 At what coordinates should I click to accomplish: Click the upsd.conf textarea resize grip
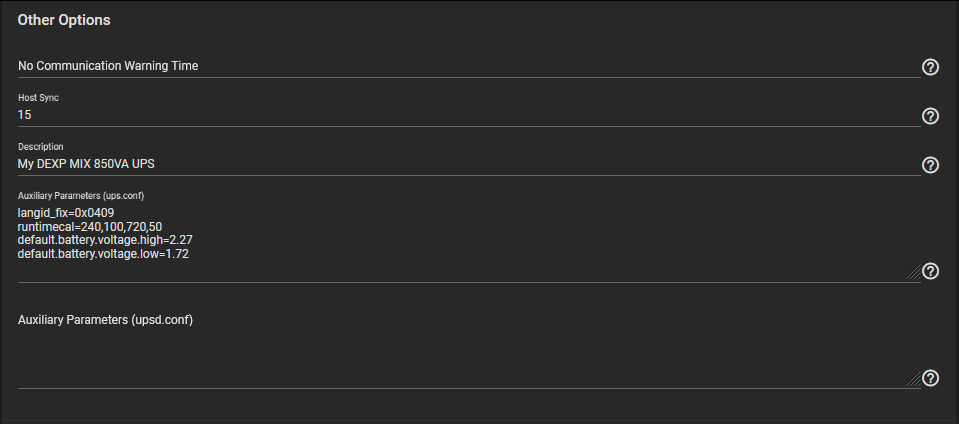pyautogui.click(x=913, y=379)
